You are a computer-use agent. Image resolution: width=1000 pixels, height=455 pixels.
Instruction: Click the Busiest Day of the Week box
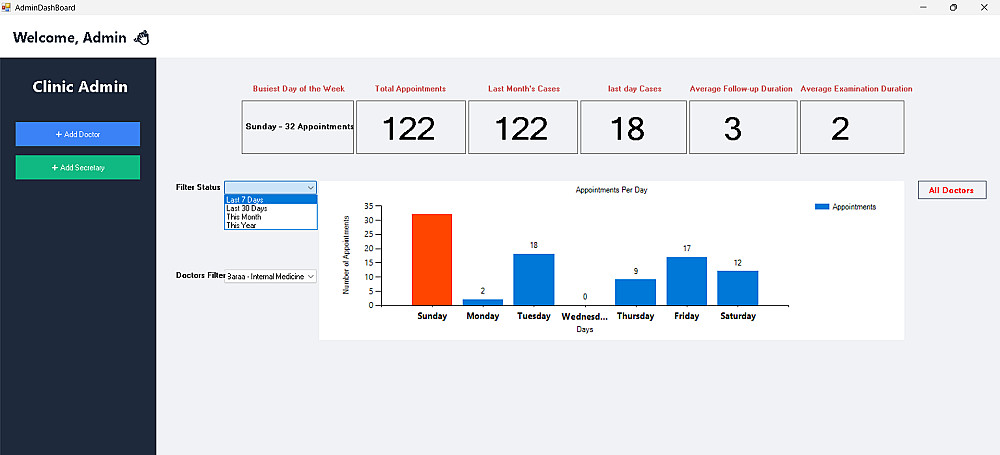click(x=298, y=127)
